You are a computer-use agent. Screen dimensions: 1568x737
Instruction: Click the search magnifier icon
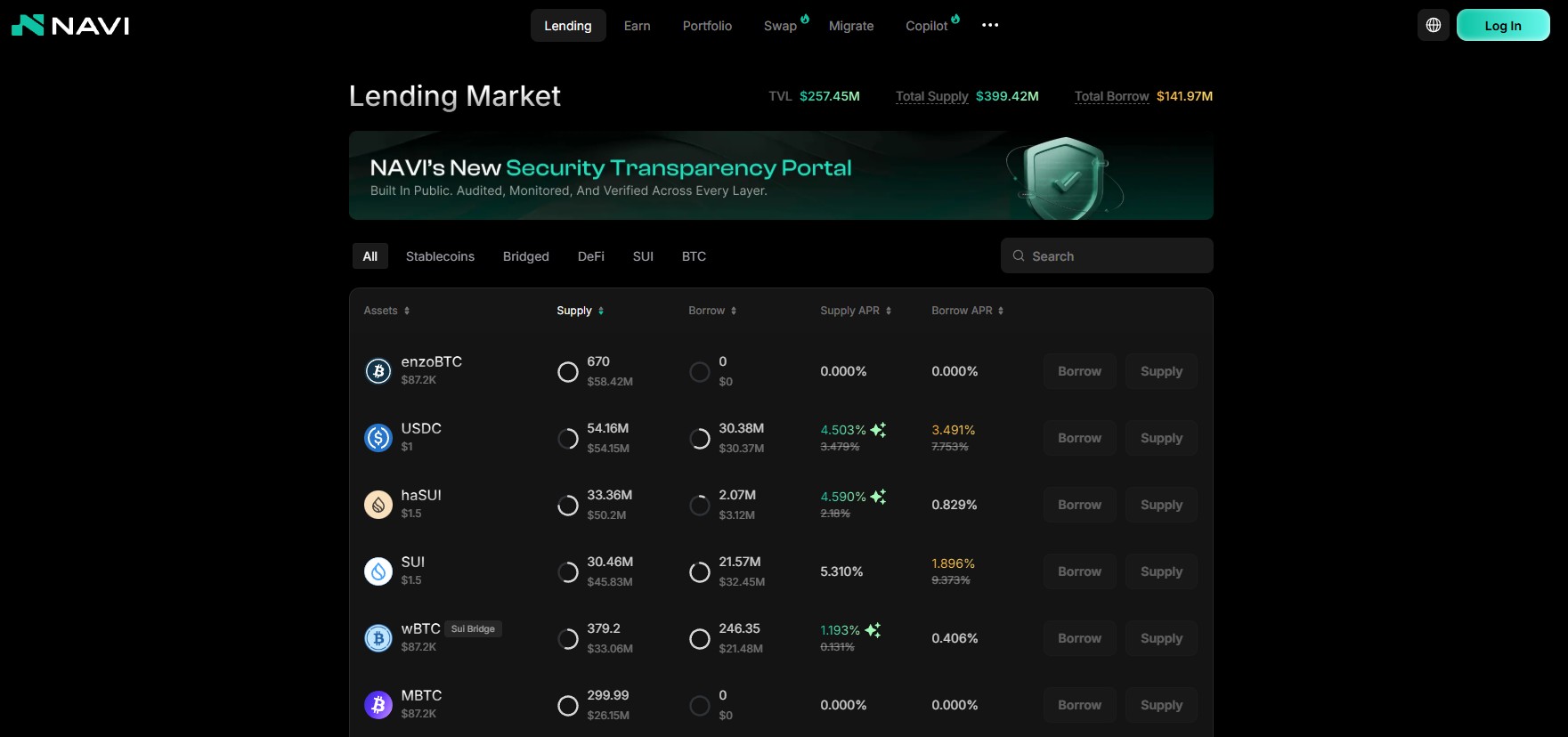[1019, 255]
